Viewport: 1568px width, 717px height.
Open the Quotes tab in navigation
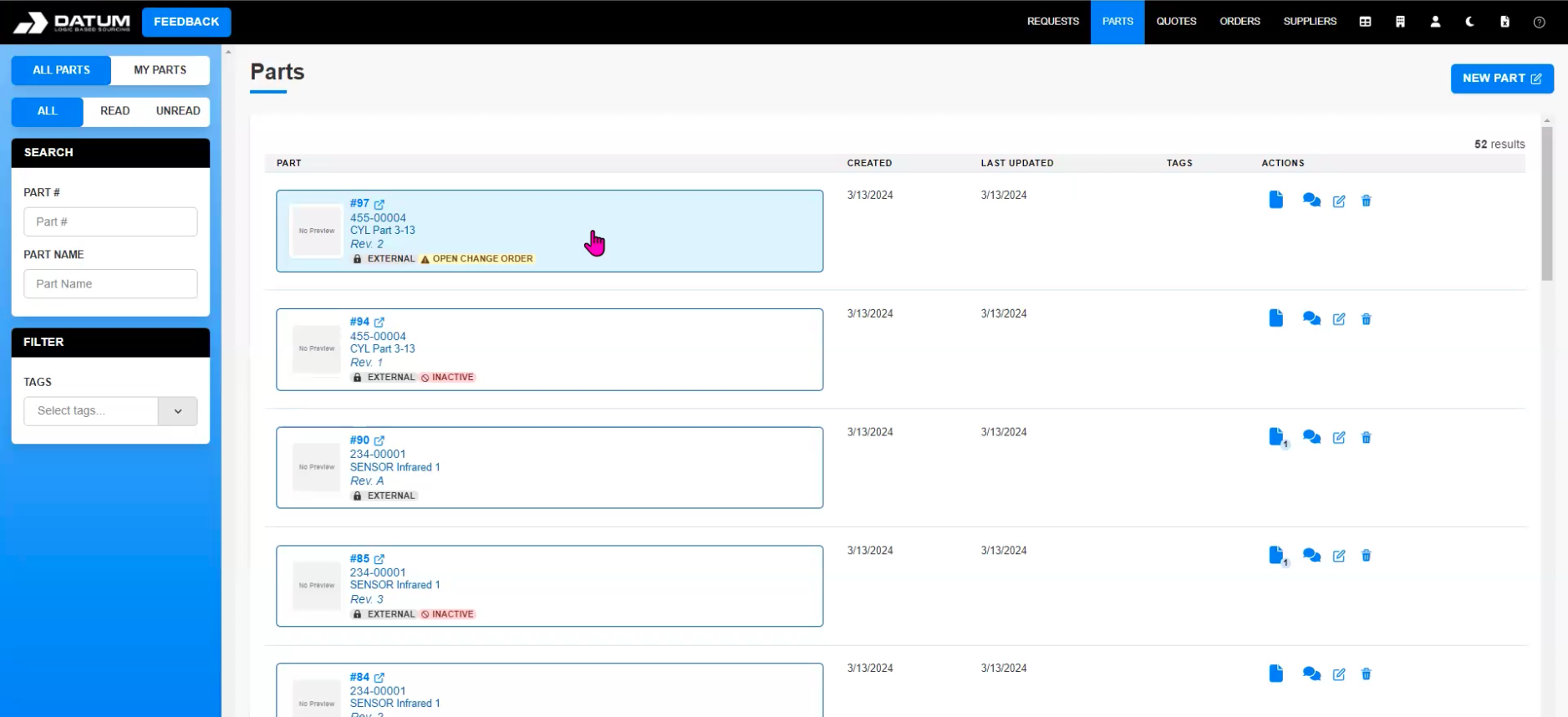coord(1176,22)
